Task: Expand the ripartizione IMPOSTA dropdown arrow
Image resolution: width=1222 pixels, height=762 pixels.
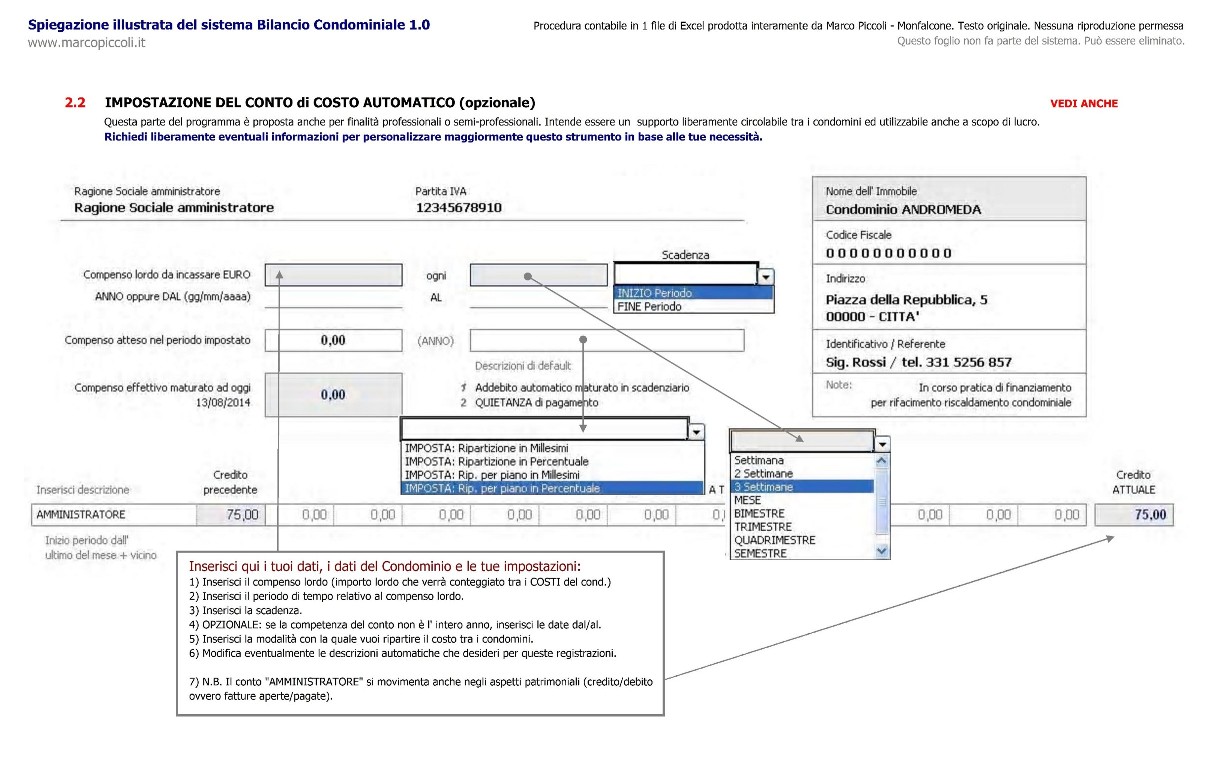Action: point(696,430)
